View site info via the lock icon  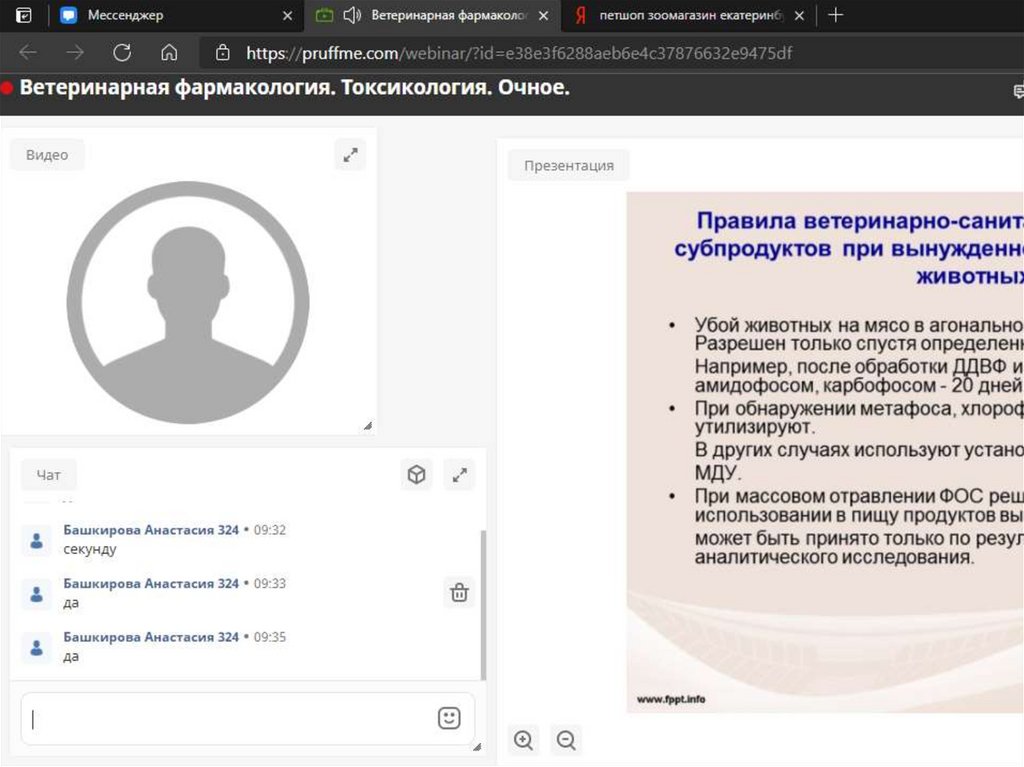(x=223, y=53)
